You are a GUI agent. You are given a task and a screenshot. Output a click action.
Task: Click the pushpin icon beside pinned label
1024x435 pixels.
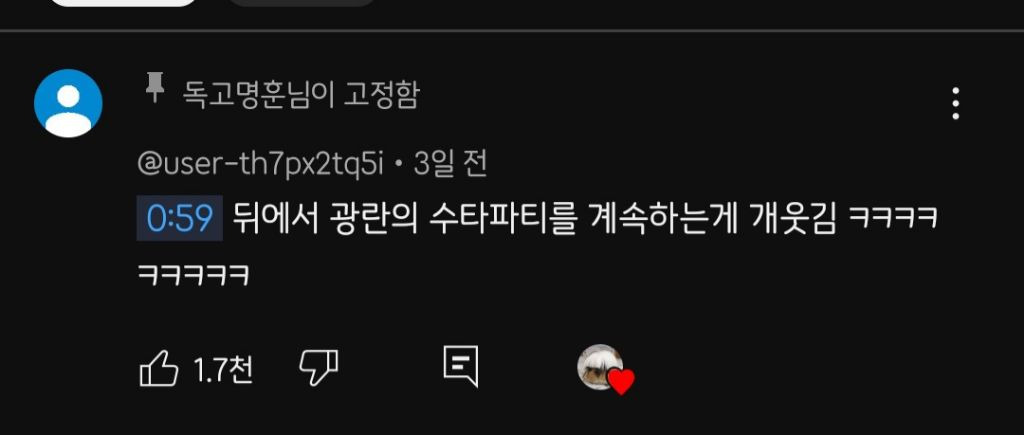click(154, 88)
